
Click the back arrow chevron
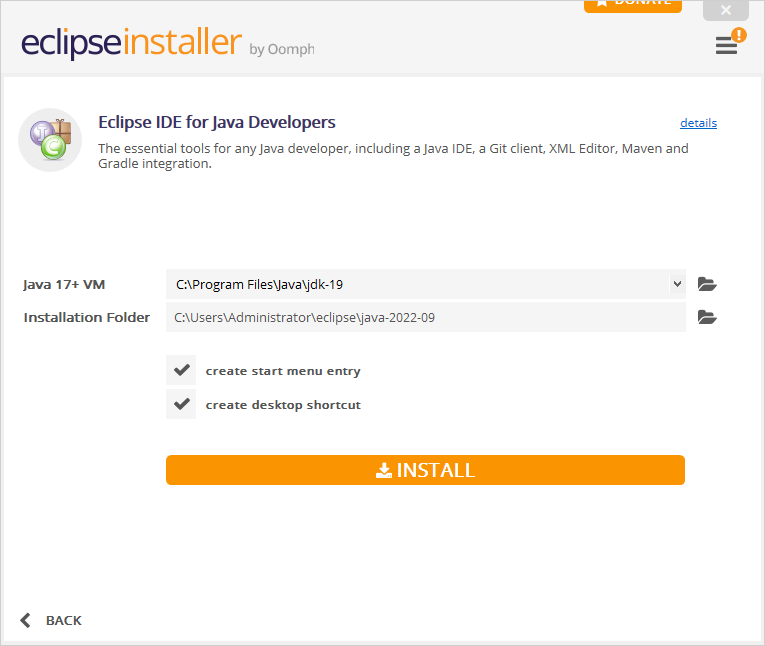pos(26,620)
